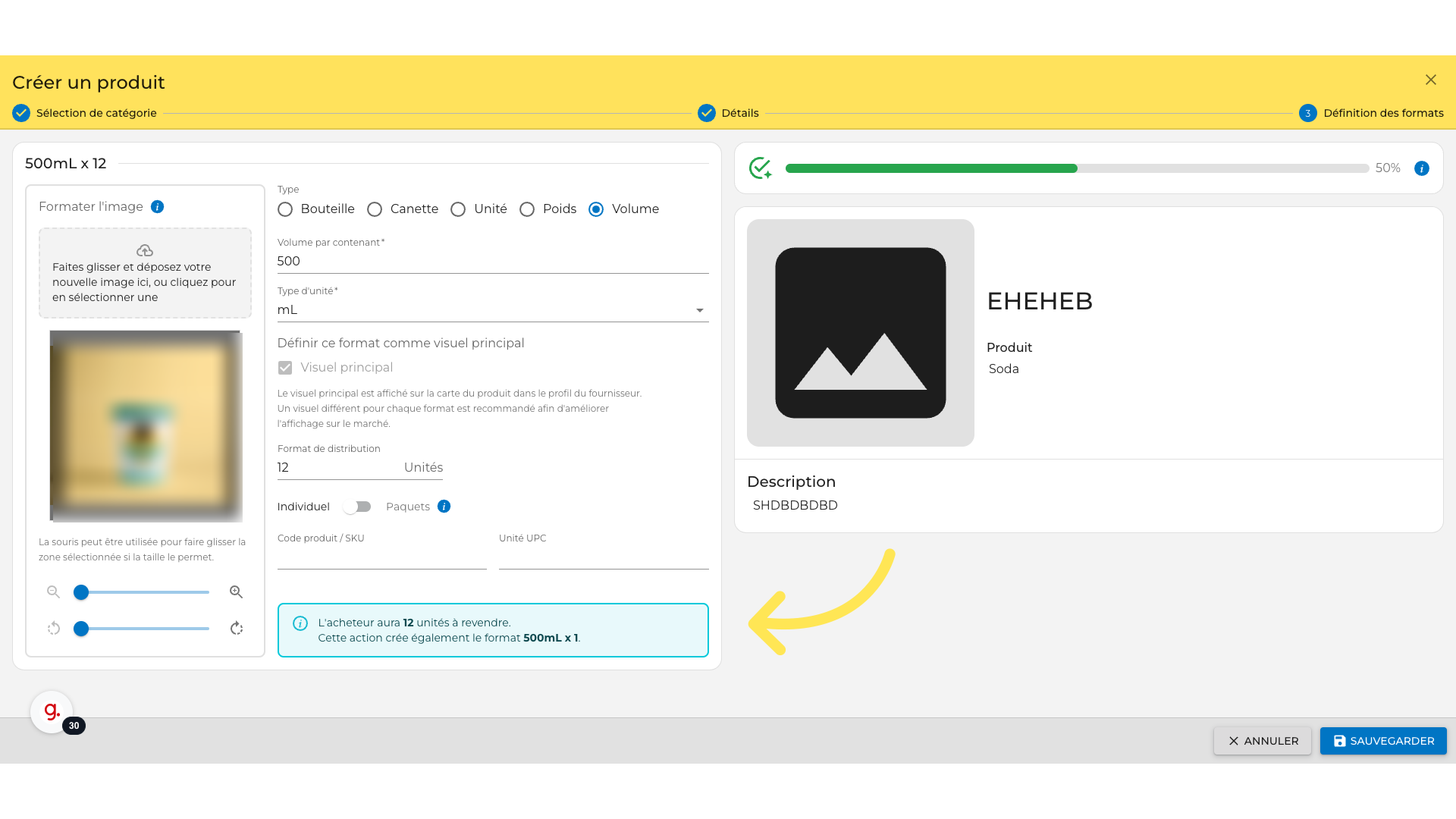
Task: Click the ANNULER button
Action: coord(1263,741)
